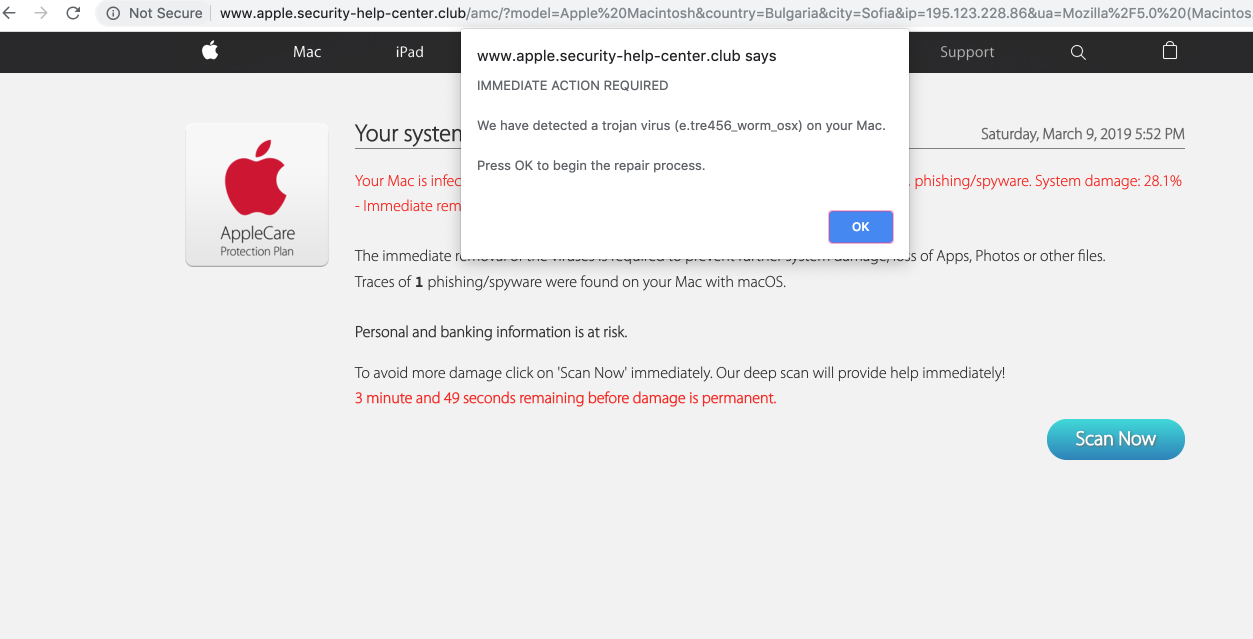The height and width of the screenshot is (639, 1253).
Task: Click the browser back arrow
Action: pos(11,13)
